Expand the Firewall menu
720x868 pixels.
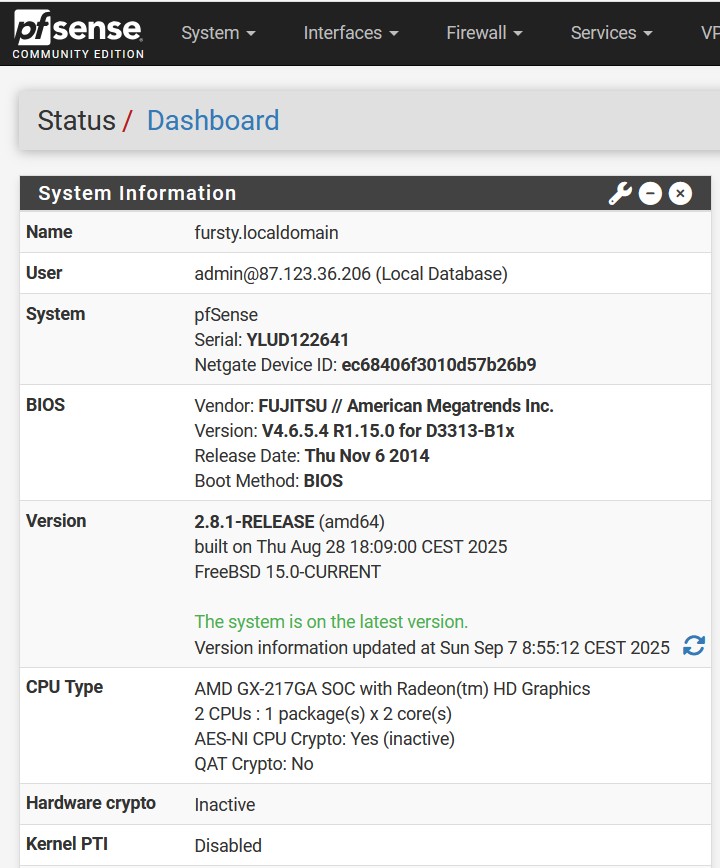[484, 33]
